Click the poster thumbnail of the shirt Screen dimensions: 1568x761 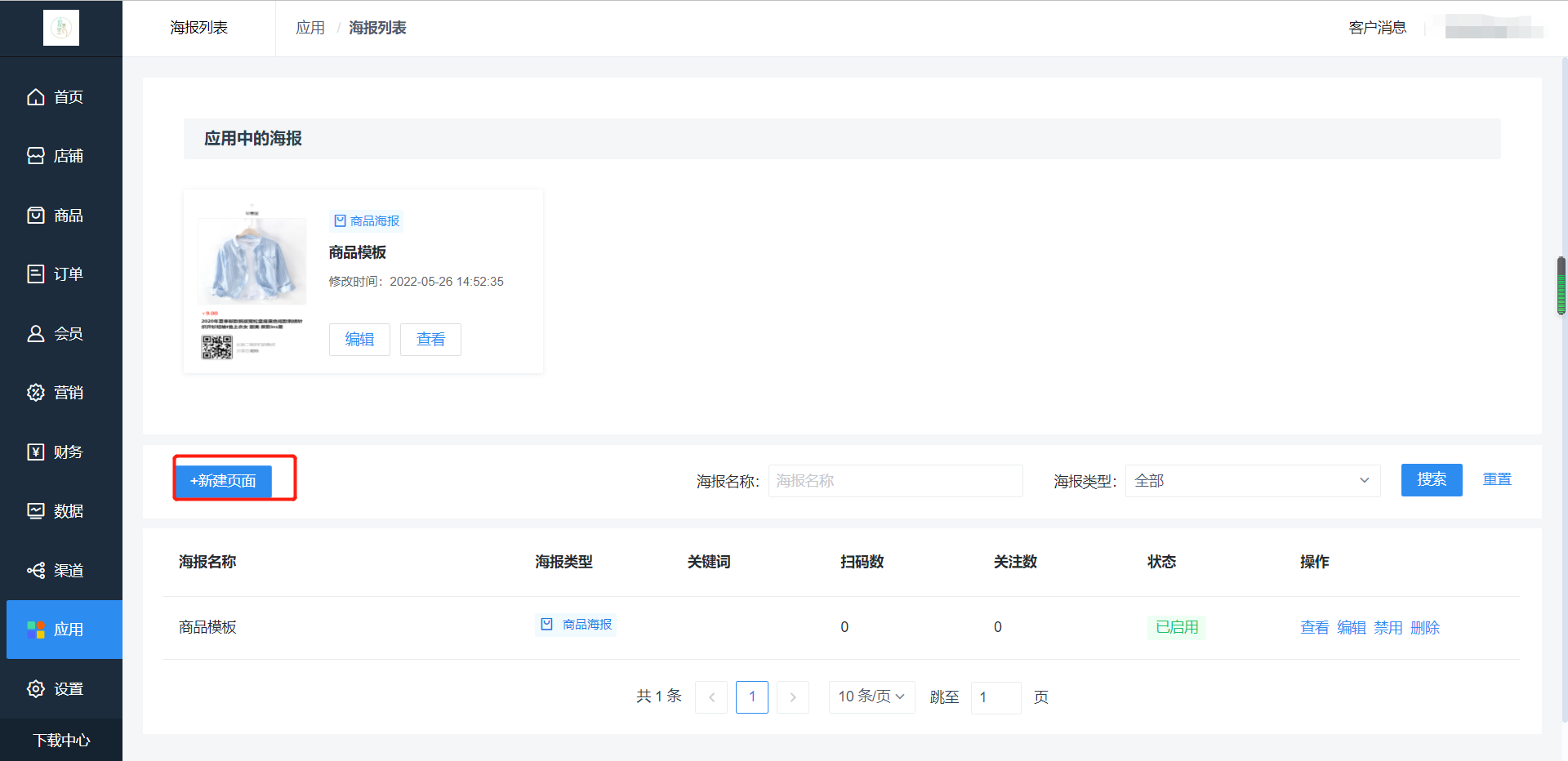coord(252,281)
